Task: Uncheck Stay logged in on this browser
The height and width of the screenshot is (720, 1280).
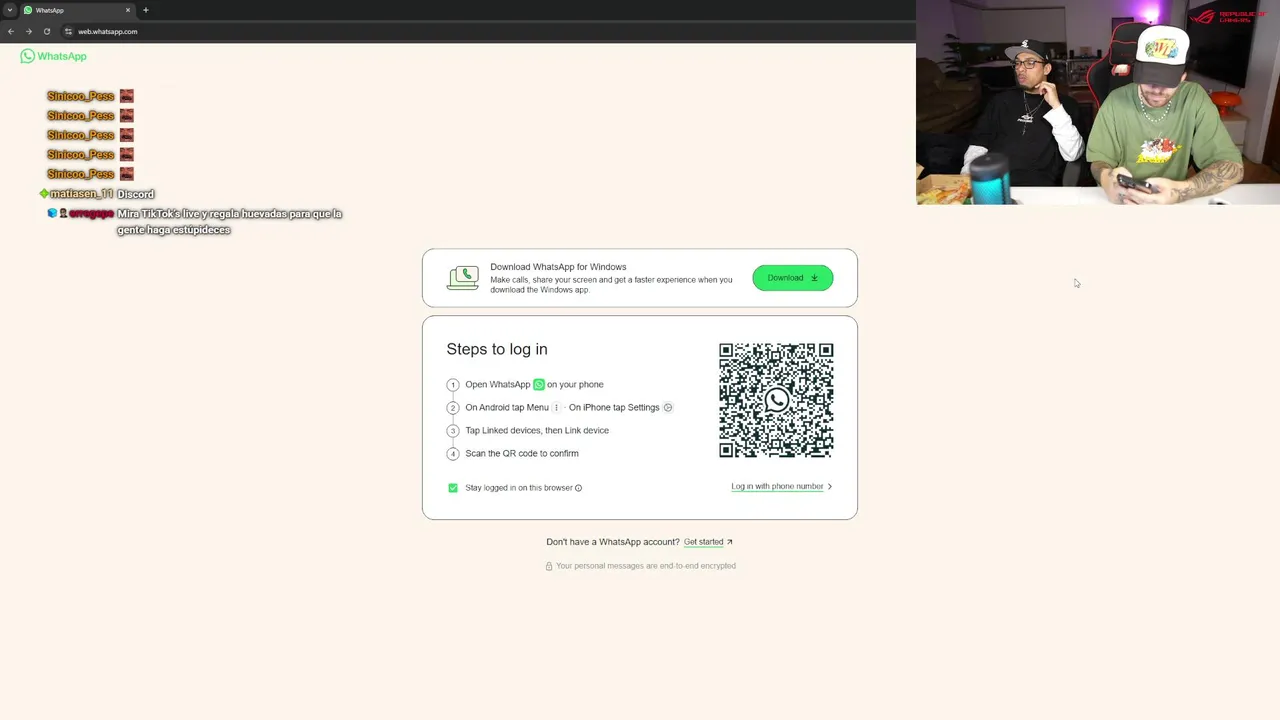Action: [453, 488]
